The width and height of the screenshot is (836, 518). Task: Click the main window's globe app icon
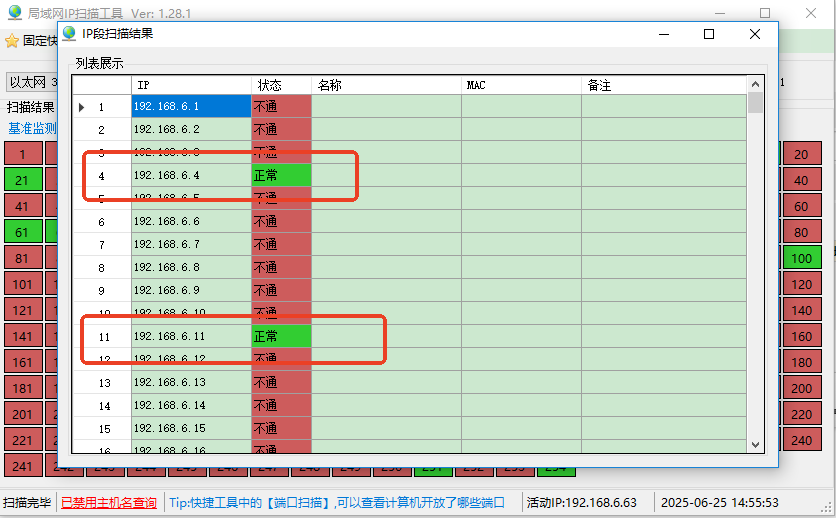pos(14,13)
